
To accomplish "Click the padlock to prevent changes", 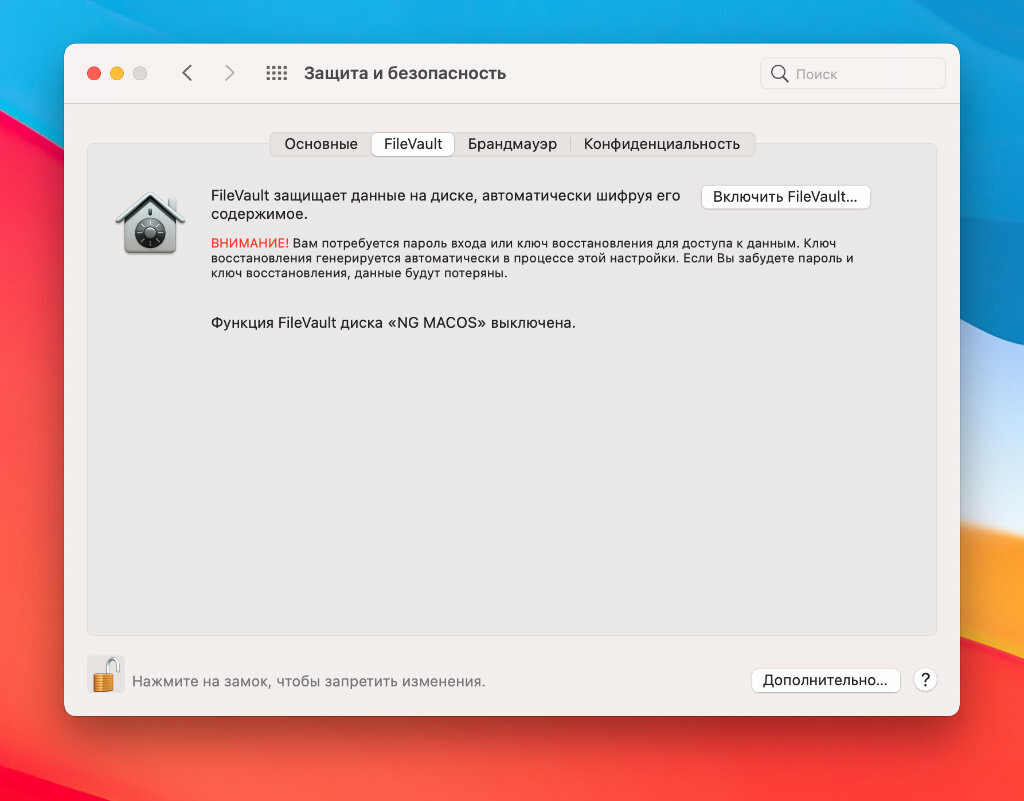I will point(106,674).
